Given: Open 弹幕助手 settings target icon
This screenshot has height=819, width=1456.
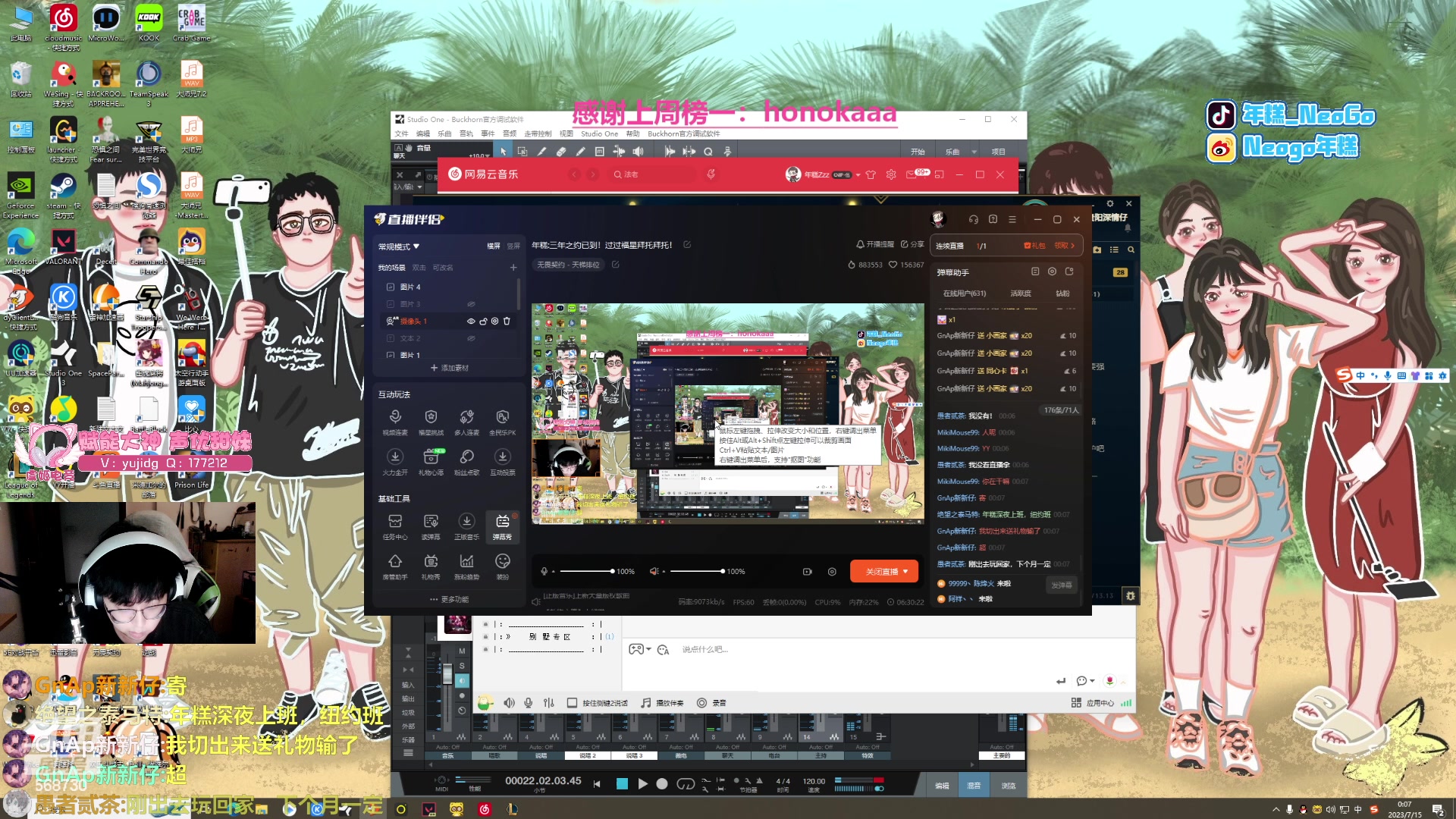Looking at the screenshot, I should [1052, 271].
